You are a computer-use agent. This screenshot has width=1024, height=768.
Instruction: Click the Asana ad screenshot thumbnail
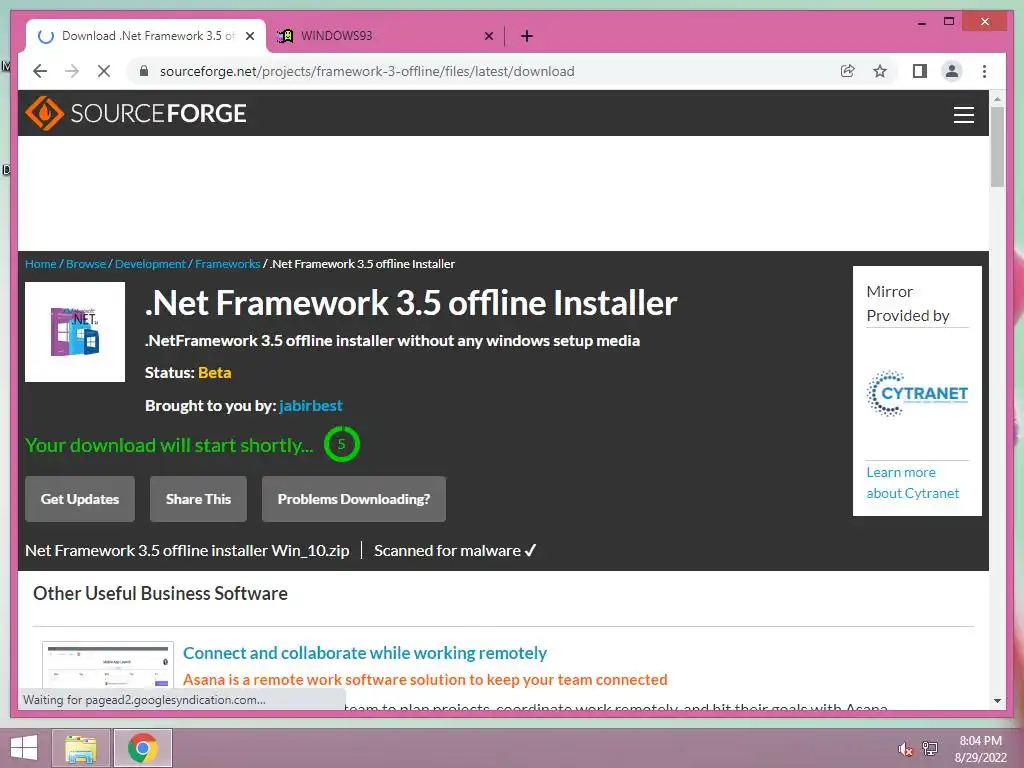point(108,665)
